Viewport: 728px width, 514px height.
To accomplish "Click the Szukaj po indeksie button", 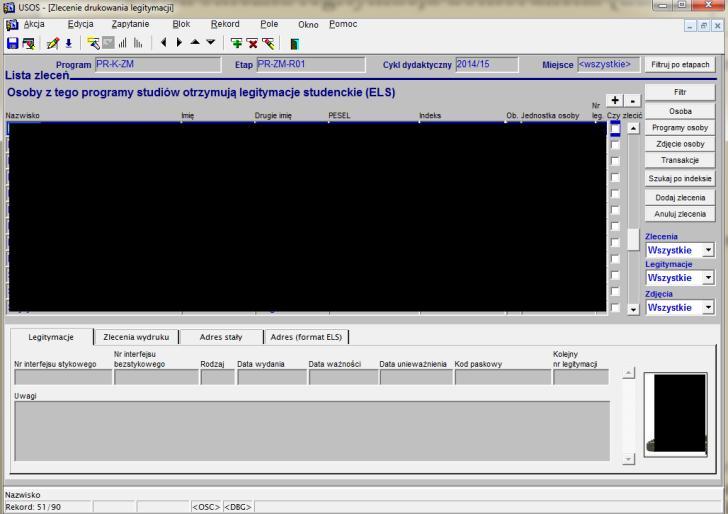I will tap(680, 179).
